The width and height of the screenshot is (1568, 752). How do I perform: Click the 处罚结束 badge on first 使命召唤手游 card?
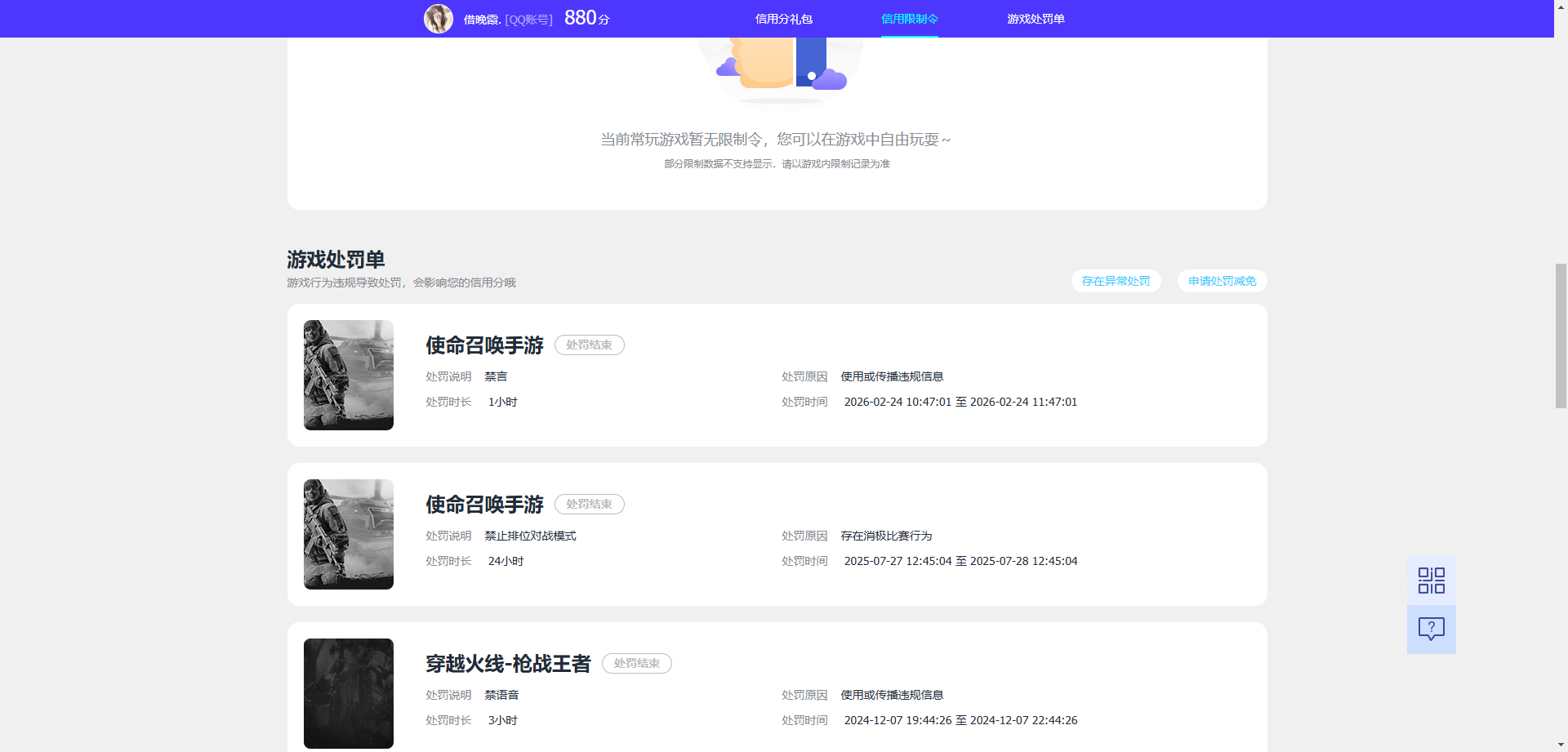pos(590,345)
